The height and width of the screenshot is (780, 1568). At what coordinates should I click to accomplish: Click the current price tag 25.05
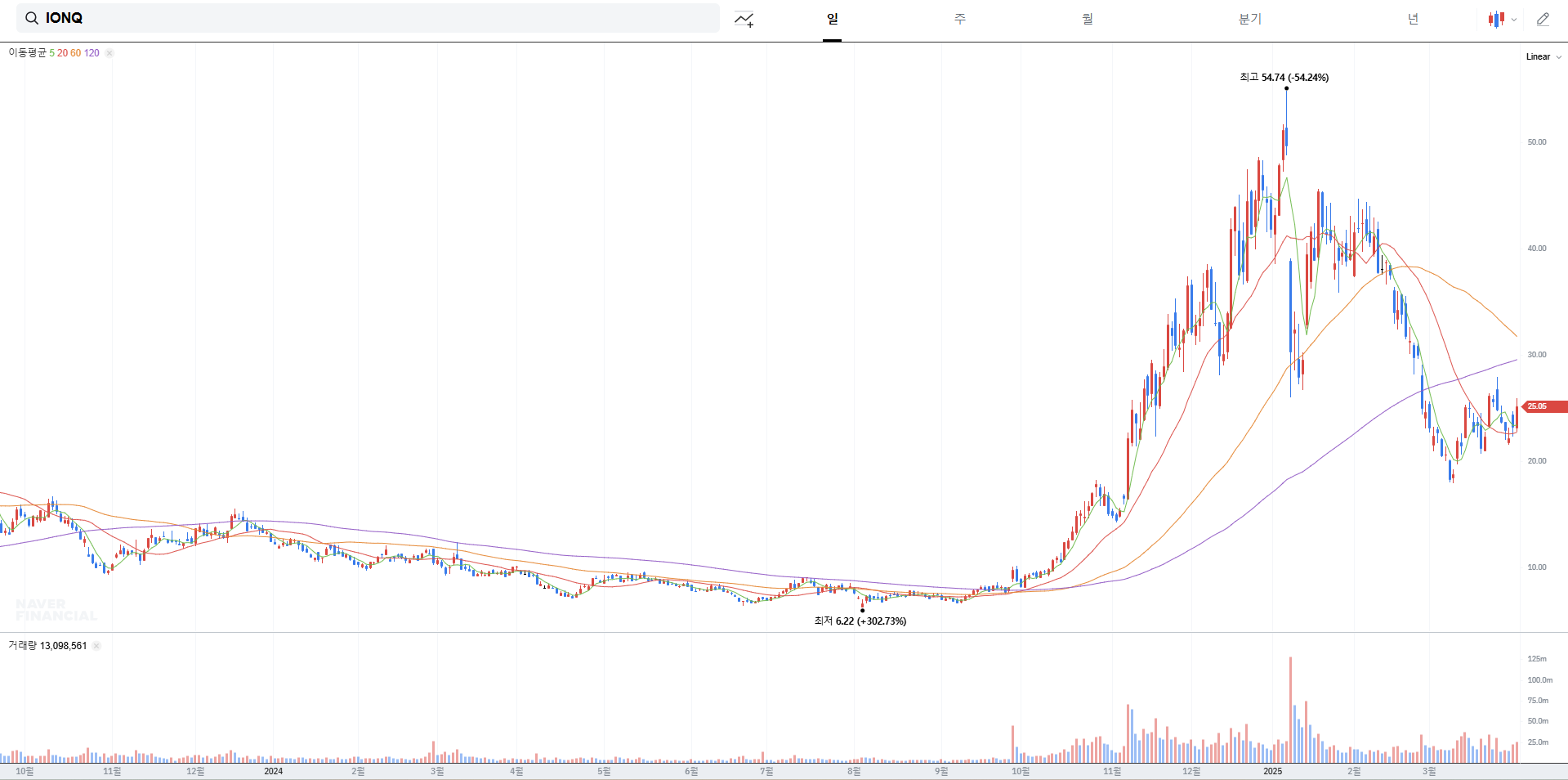[1543, 406]
